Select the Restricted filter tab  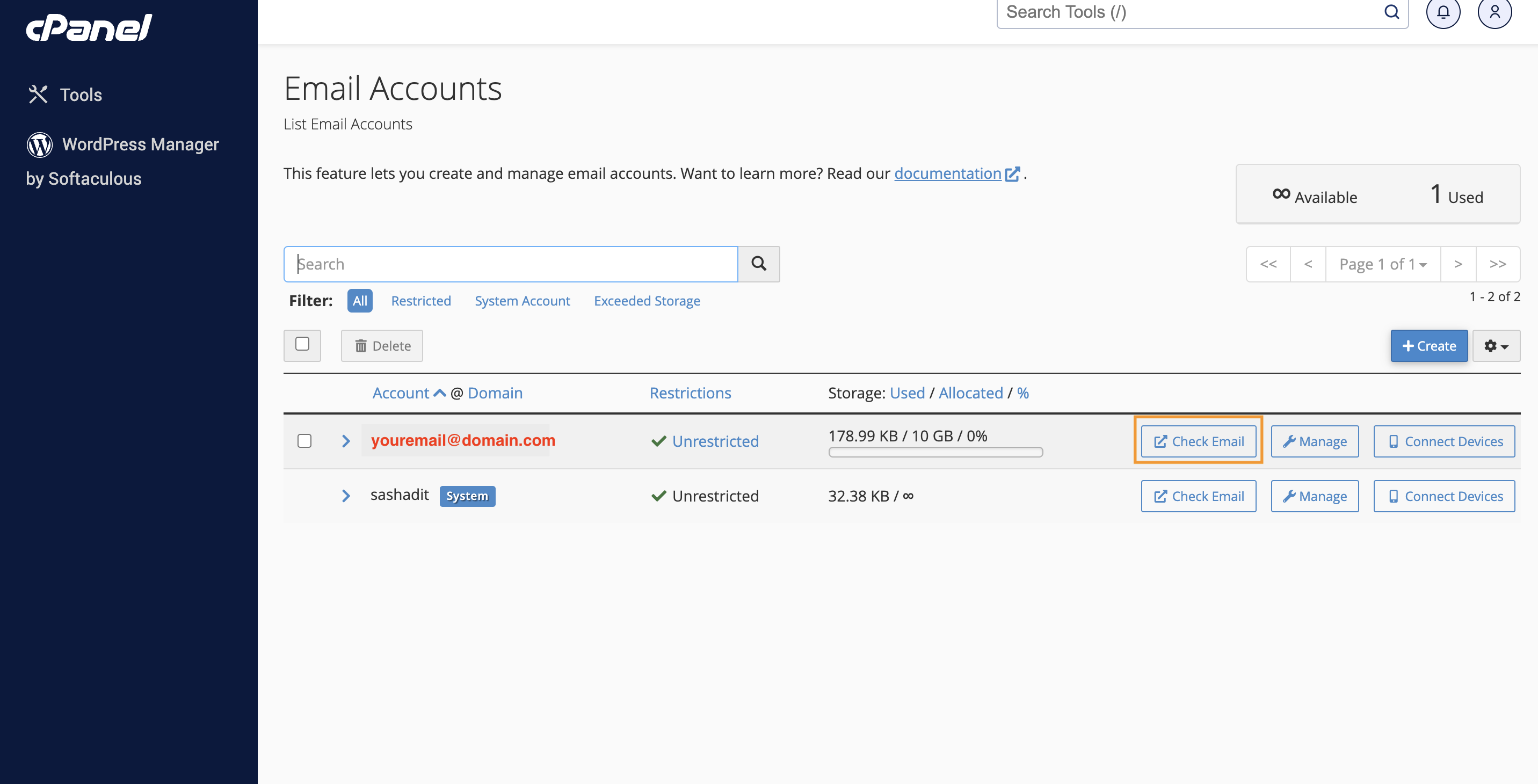[x=421, y=300]
